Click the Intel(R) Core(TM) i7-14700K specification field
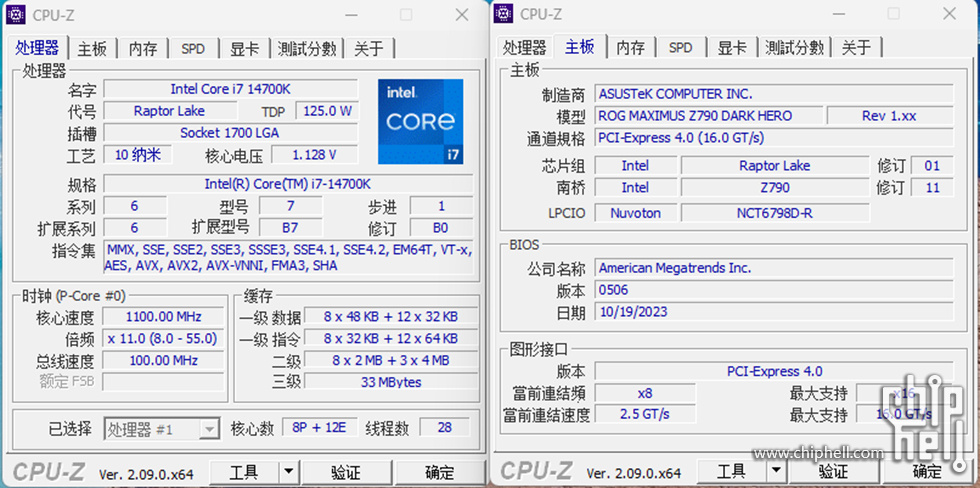The image size is (980, 488). 288,184
